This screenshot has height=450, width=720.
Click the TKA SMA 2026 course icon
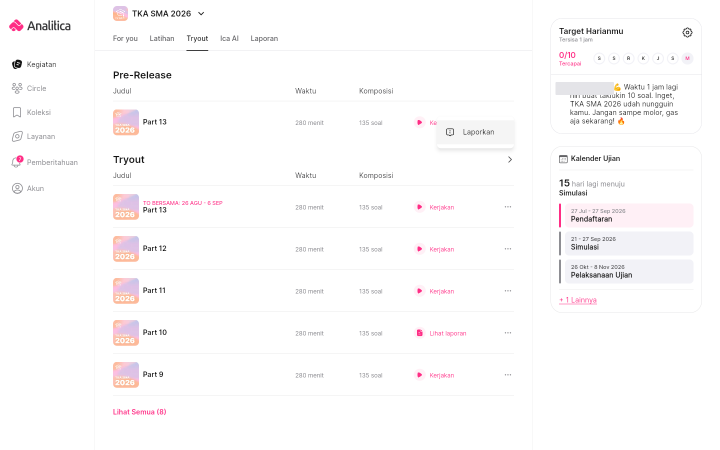tap(120, 13)
